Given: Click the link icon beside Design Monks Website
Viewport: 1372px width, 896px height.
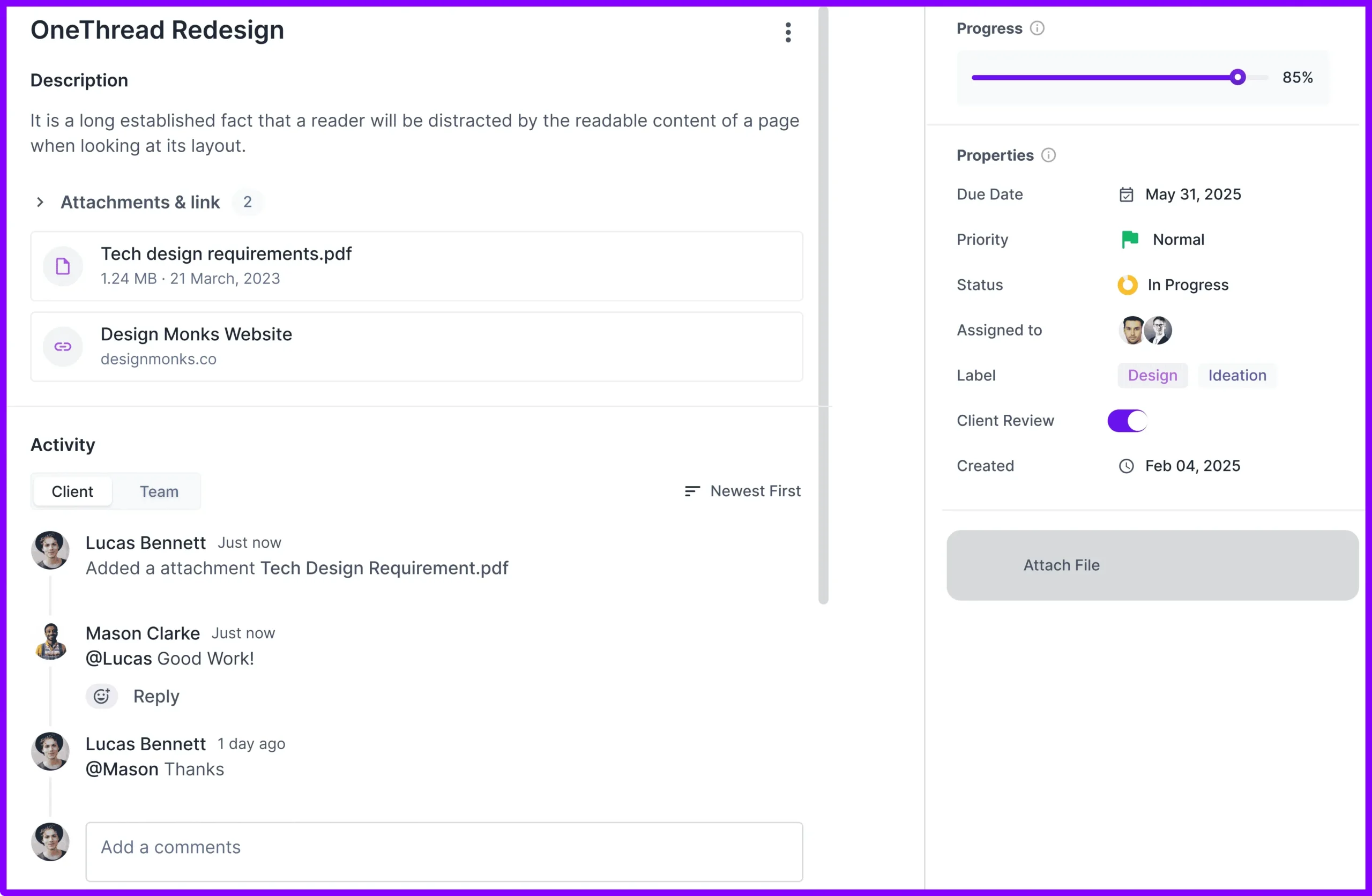Looking at the screenshot, I should [62, 347].
